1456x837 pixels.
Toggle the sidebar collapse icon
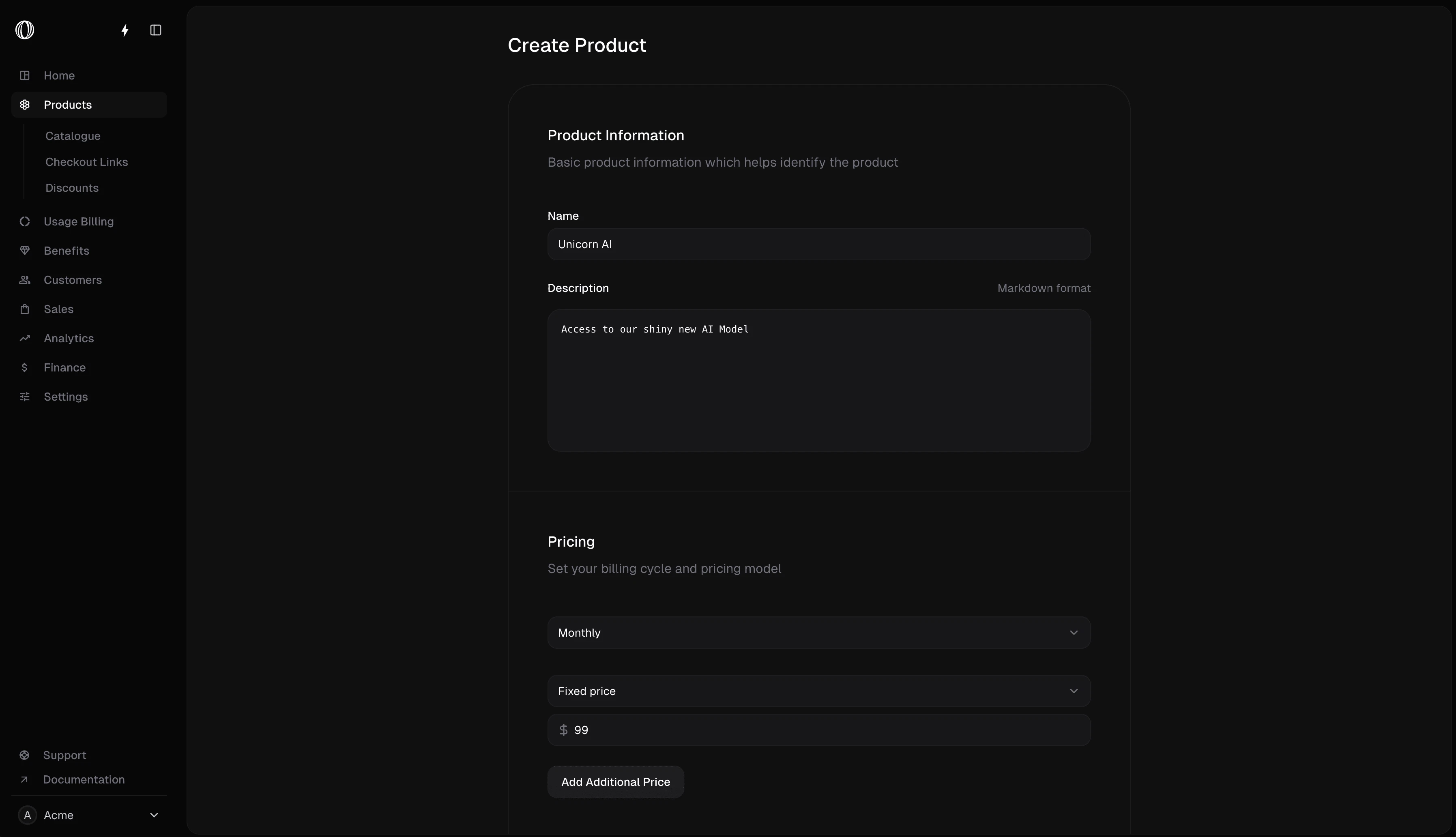tap(156, 30)
